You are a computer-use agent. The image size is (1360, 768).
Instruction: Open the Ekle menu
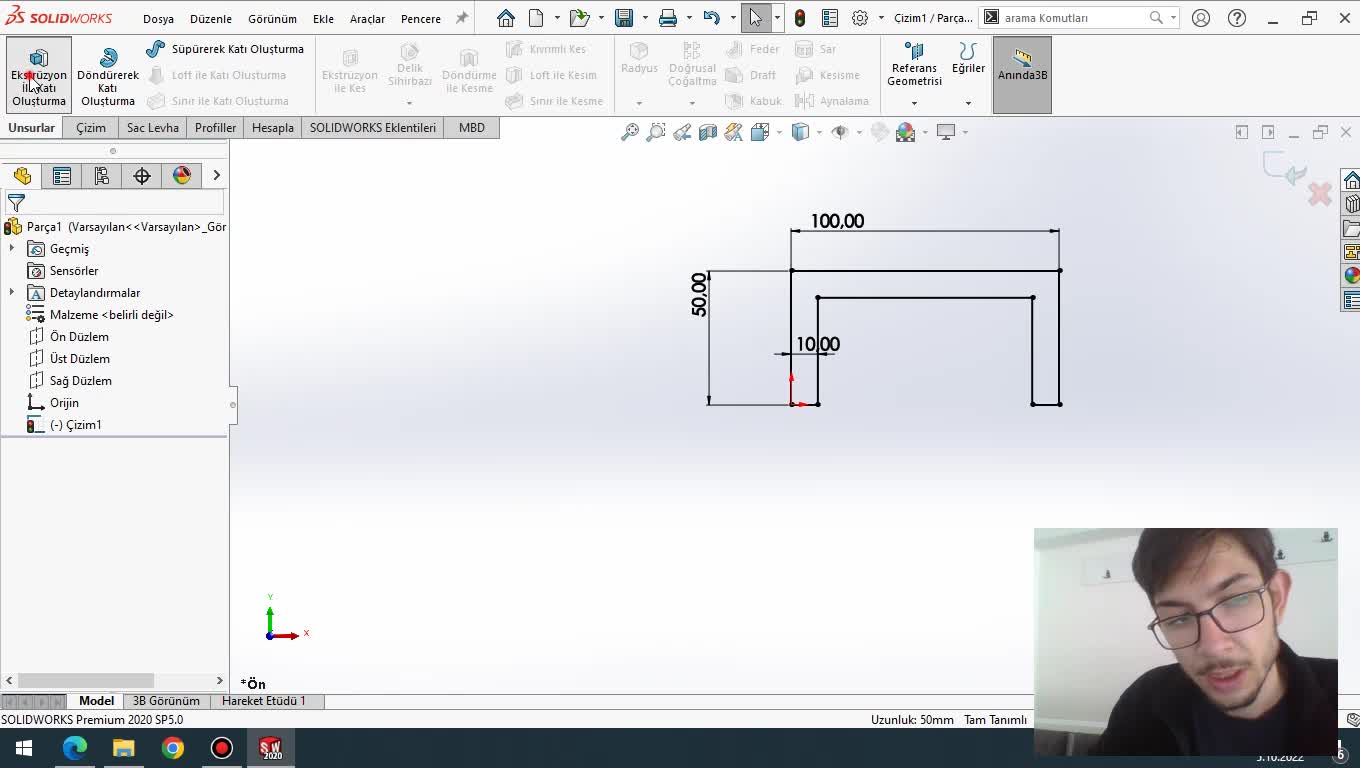(323, 19)
